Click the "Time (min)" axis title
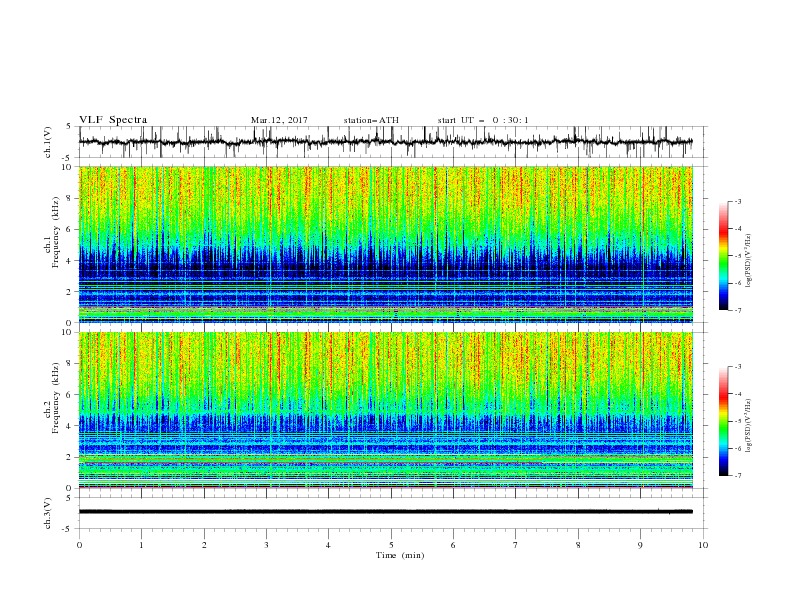The width and height of the screenshot is (792, 612). (400, 555)
